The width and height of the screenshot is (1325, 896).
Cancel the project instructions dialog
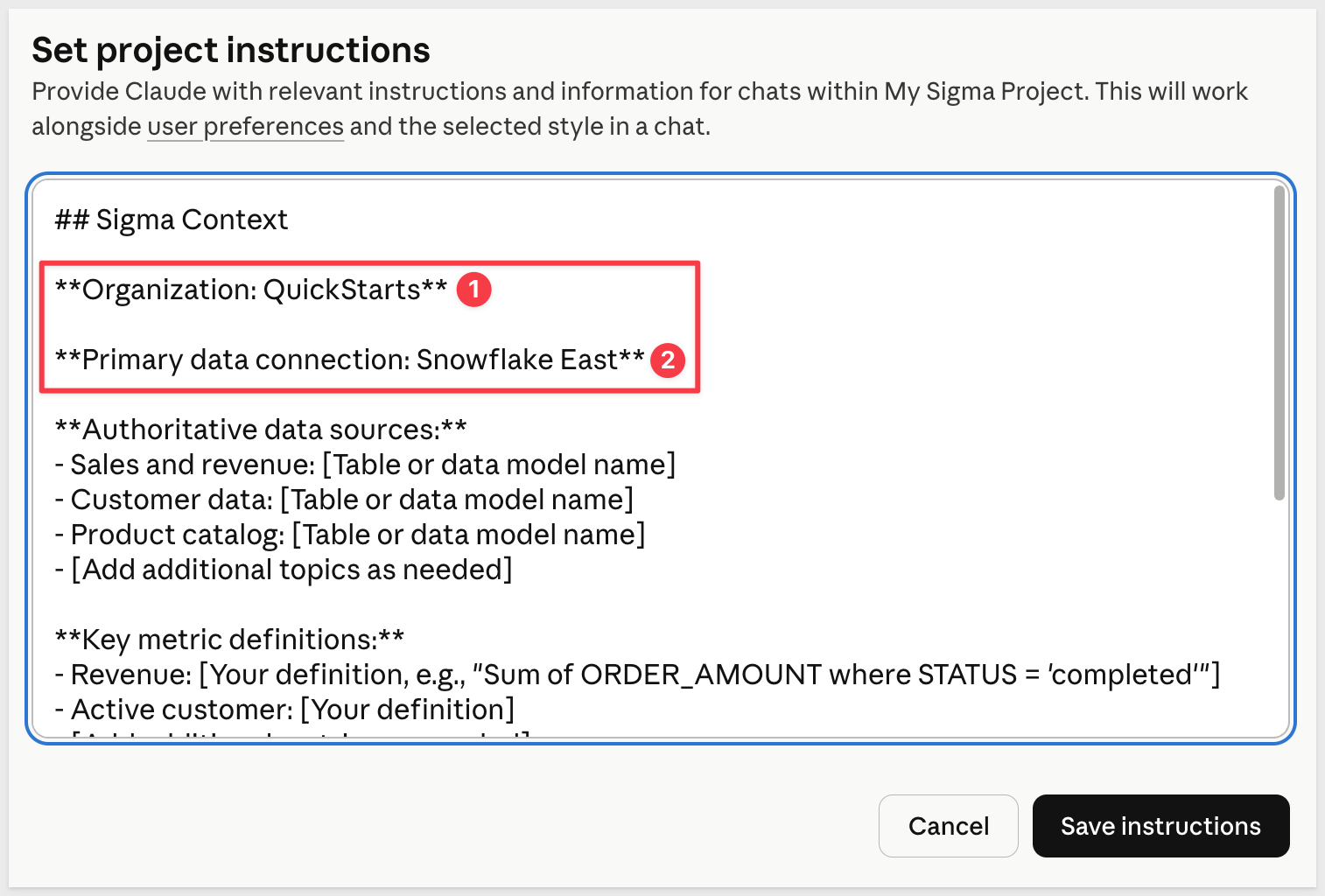click(x=948, y=826)
